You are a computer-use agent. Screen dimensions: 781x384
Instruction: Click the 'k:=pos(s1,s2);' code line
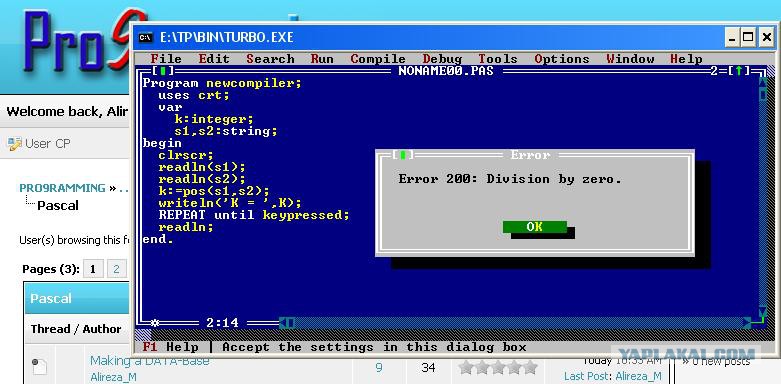click(214, 191)
